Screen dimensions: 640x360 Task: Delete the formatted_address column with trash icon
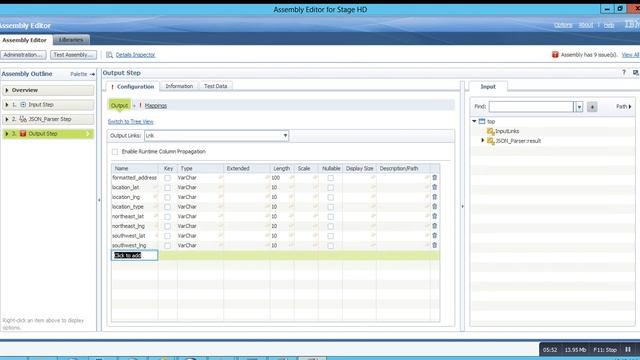(x=434, y=178)
